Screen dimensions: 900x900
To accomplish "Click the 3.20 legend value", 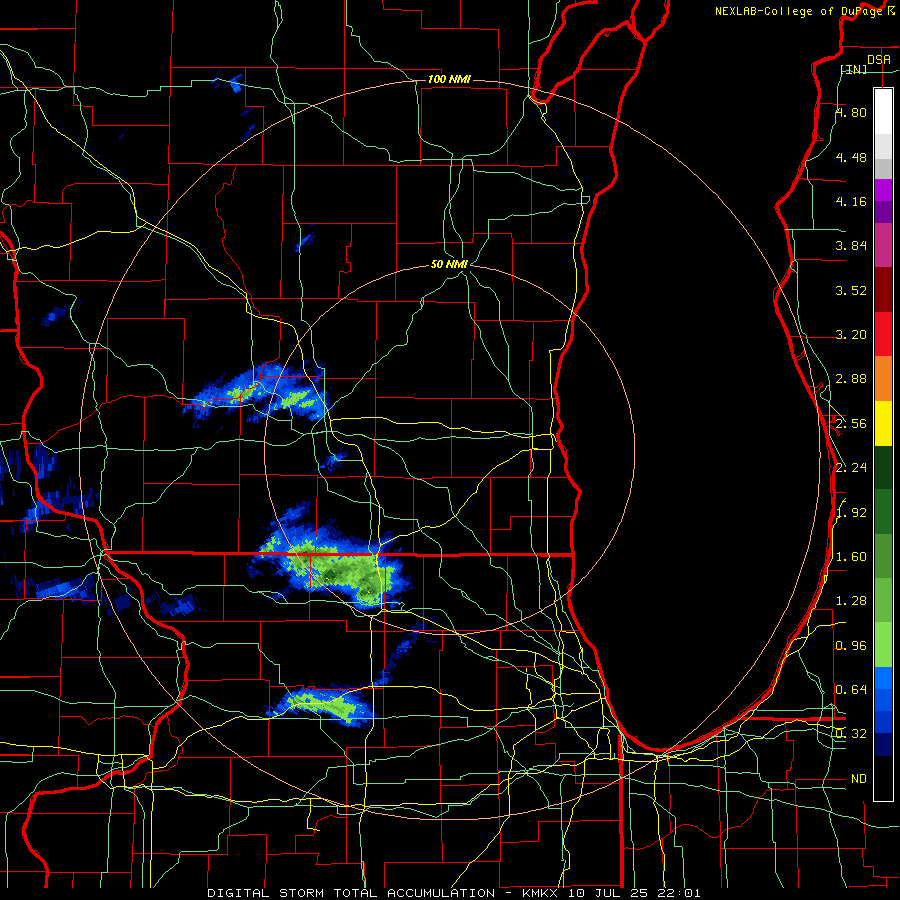I will pyautogui.click(x=851, y=335).
